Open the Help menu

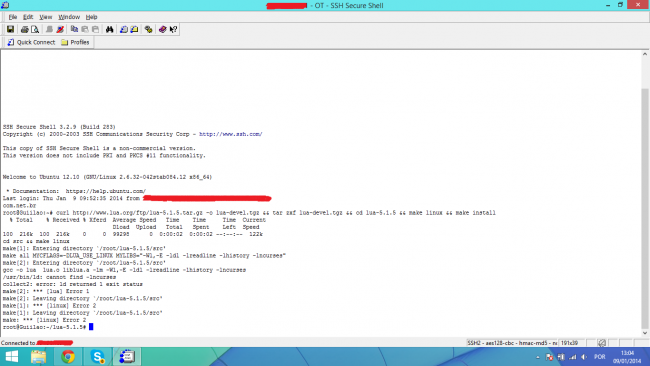pyautogui.click(x=91, y=17)
